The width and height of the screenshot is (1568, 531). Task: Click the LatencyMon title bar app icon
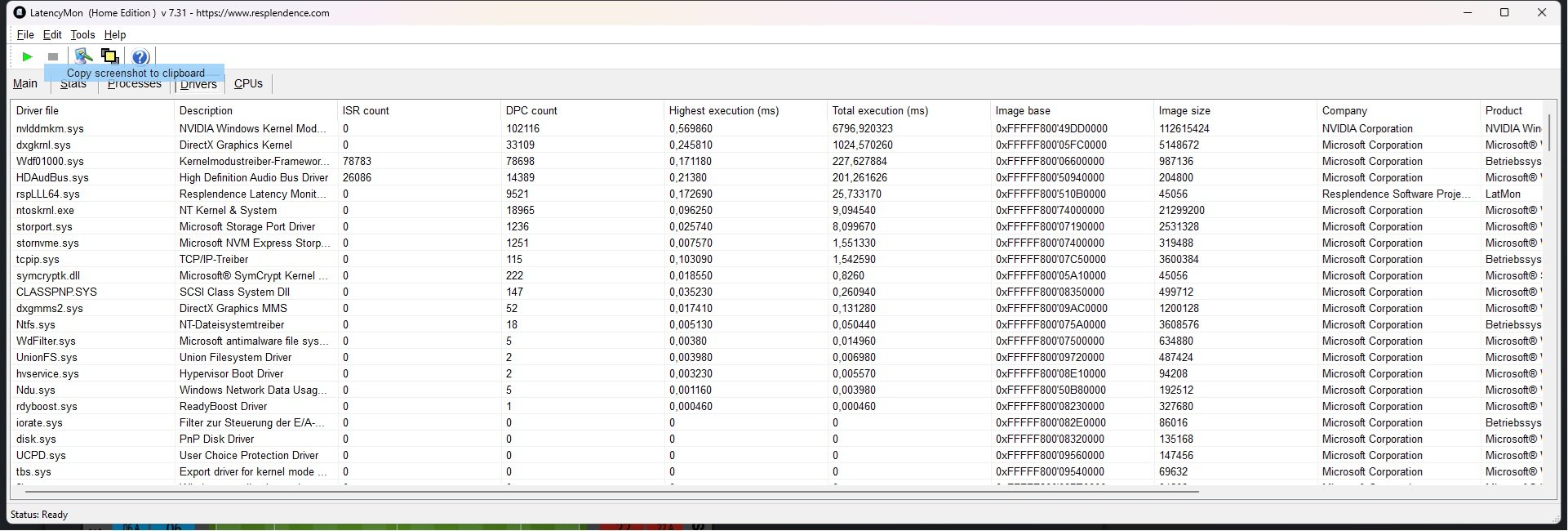click(20, 12)
